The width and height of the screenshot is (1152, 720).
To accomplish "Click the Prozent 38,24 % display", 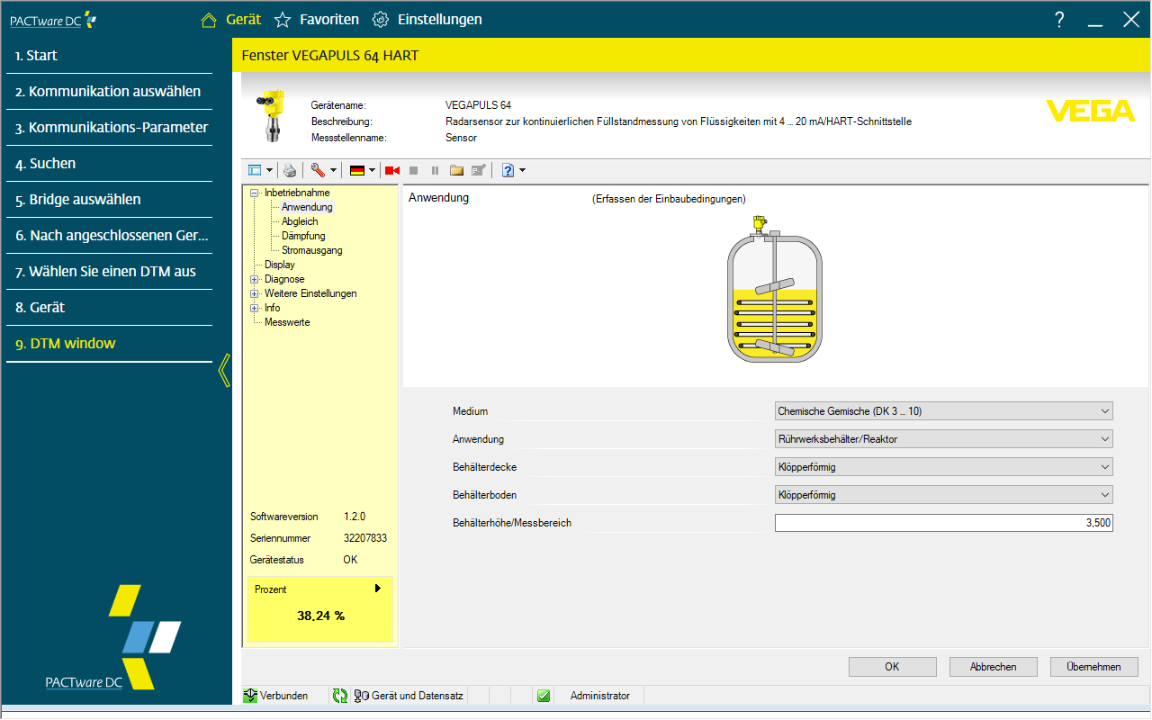I will tap(319, 607).
